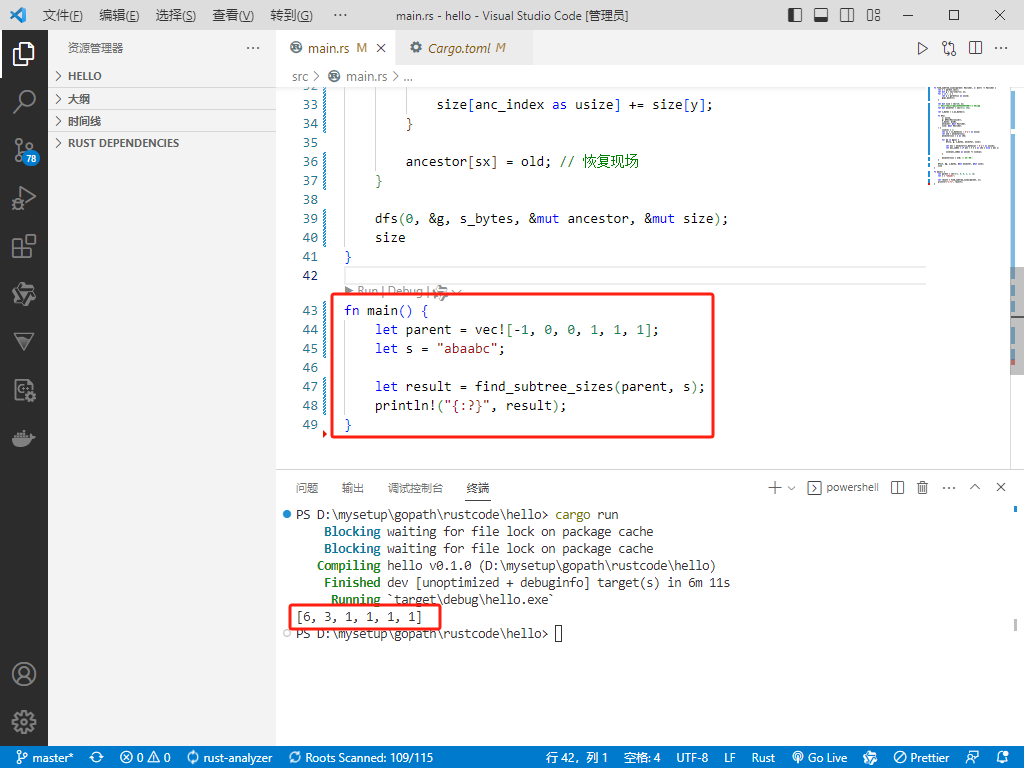Close the terminal panel
The image size is (1024, 768).
(x=1000, y=487)
